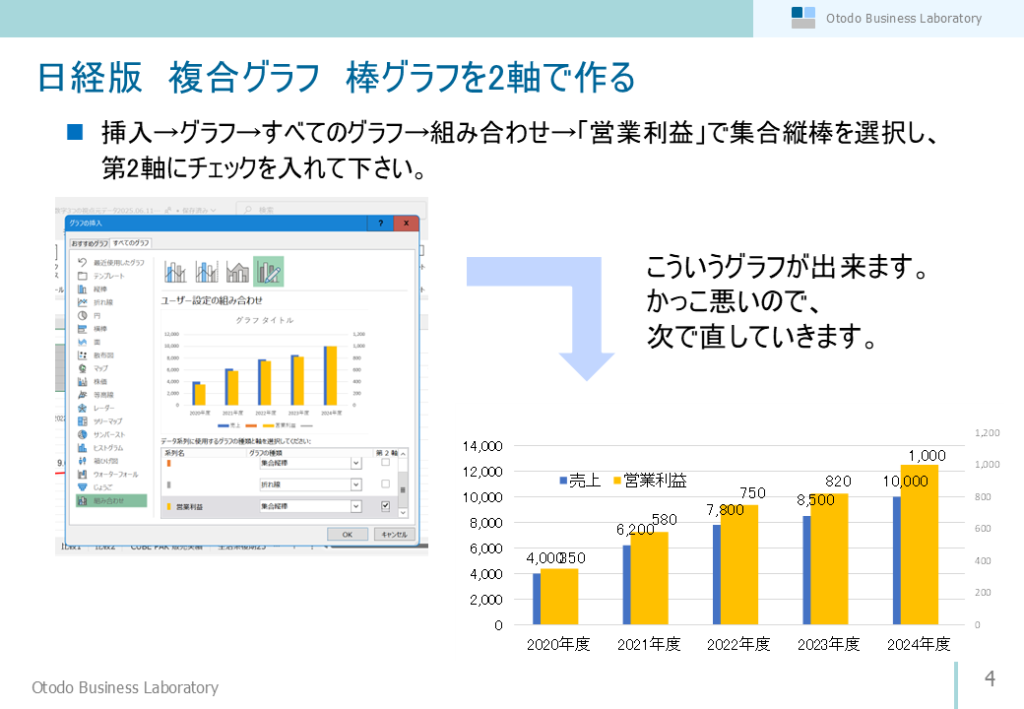Choose the first combo chart subtype icon

click(x=176, y=271)
